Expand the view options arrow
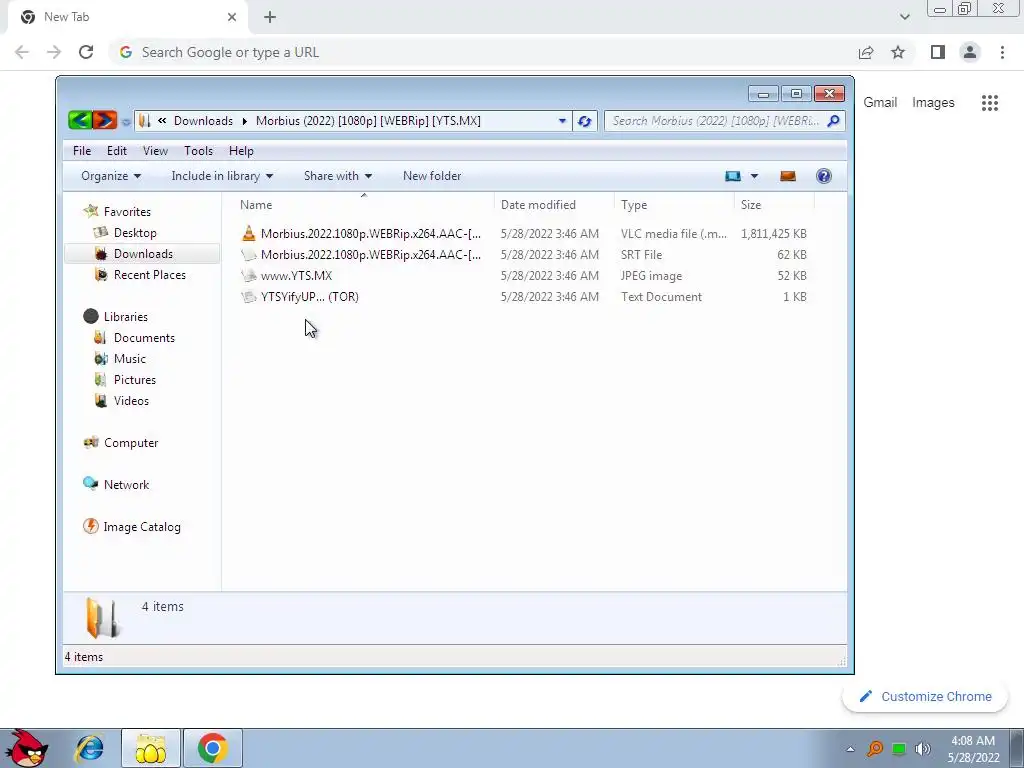The image size is (1024, 768). pos(754,176)
